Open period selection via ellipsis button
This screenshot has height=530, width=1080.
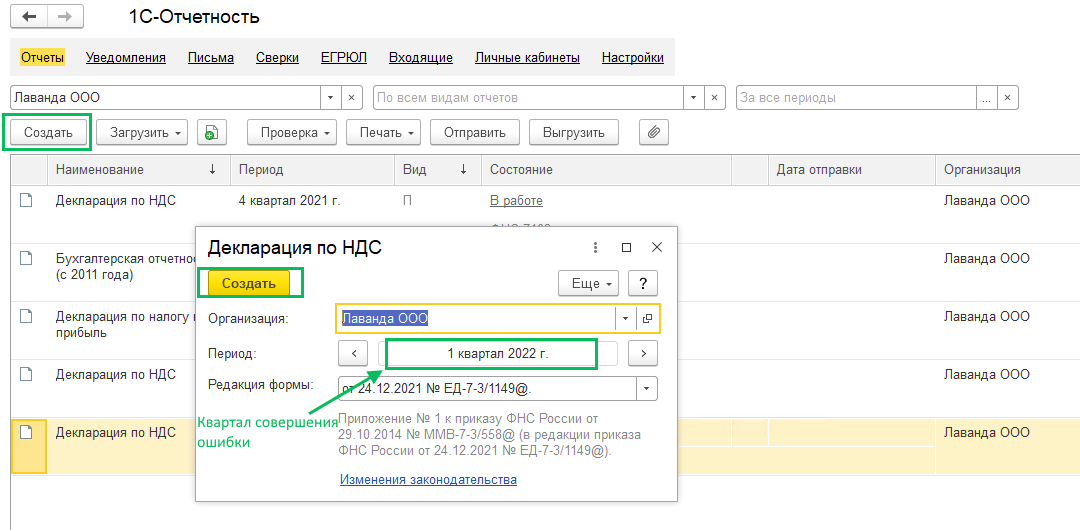986,98
